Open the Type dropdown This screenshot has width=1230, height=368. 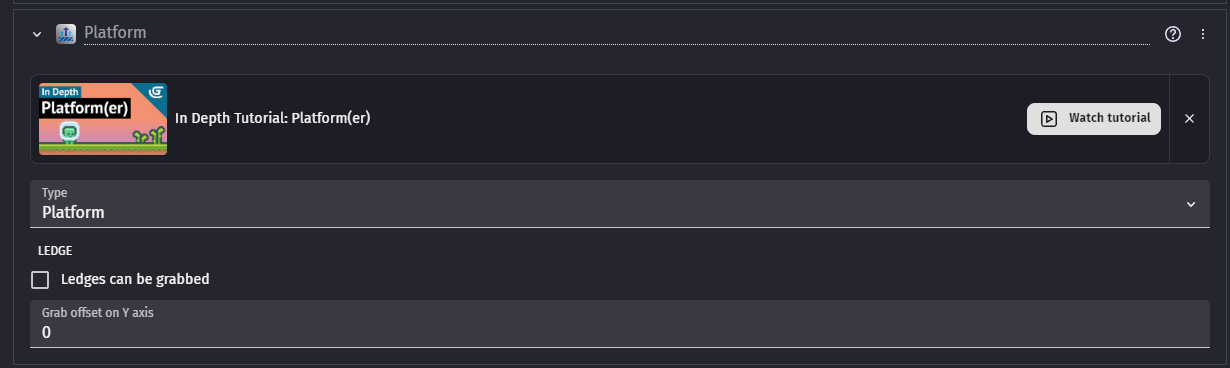[x=620, y=204]
